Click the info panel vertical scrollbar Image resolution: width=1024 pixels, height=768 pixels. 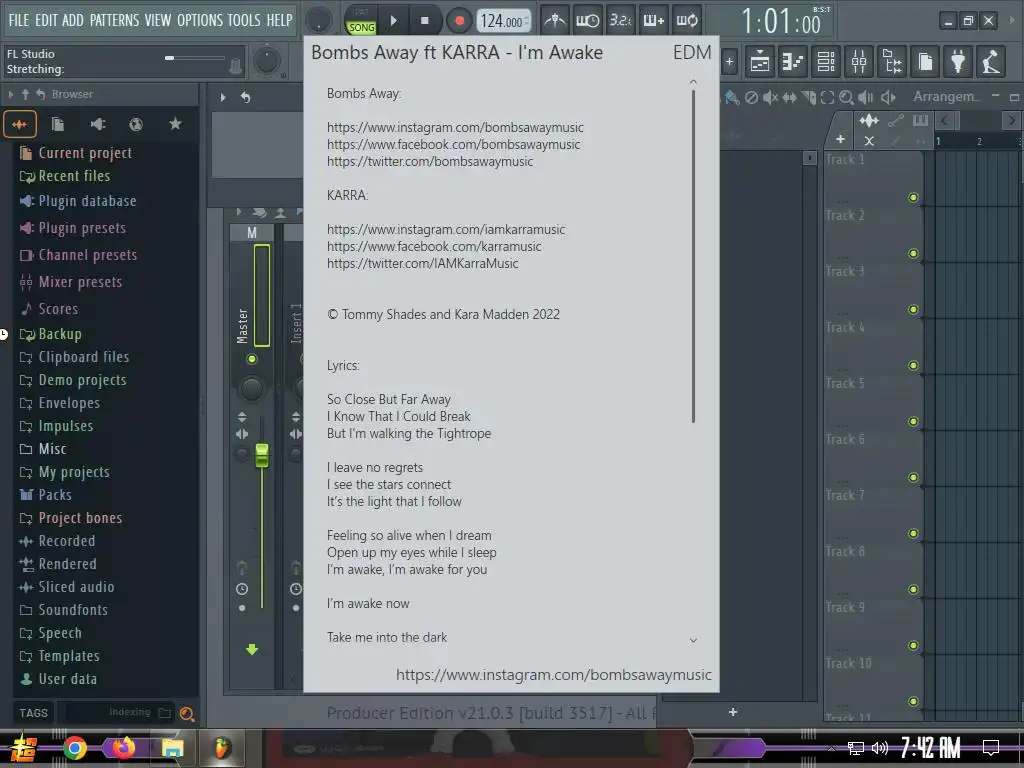pos(693,257)
